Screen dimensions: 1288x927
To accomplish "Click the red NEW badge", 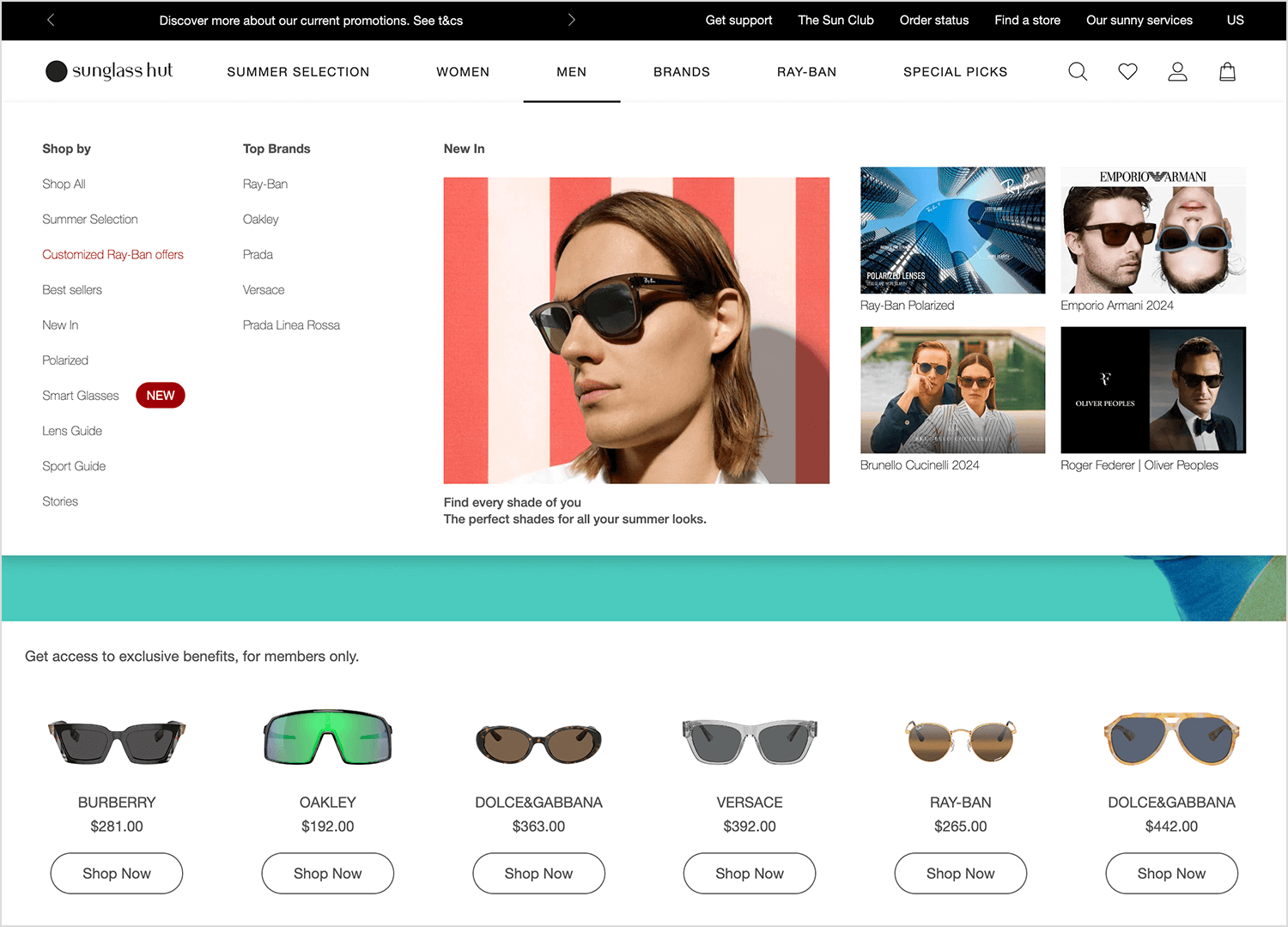I will pyautogui.click(x=161, y=396).
